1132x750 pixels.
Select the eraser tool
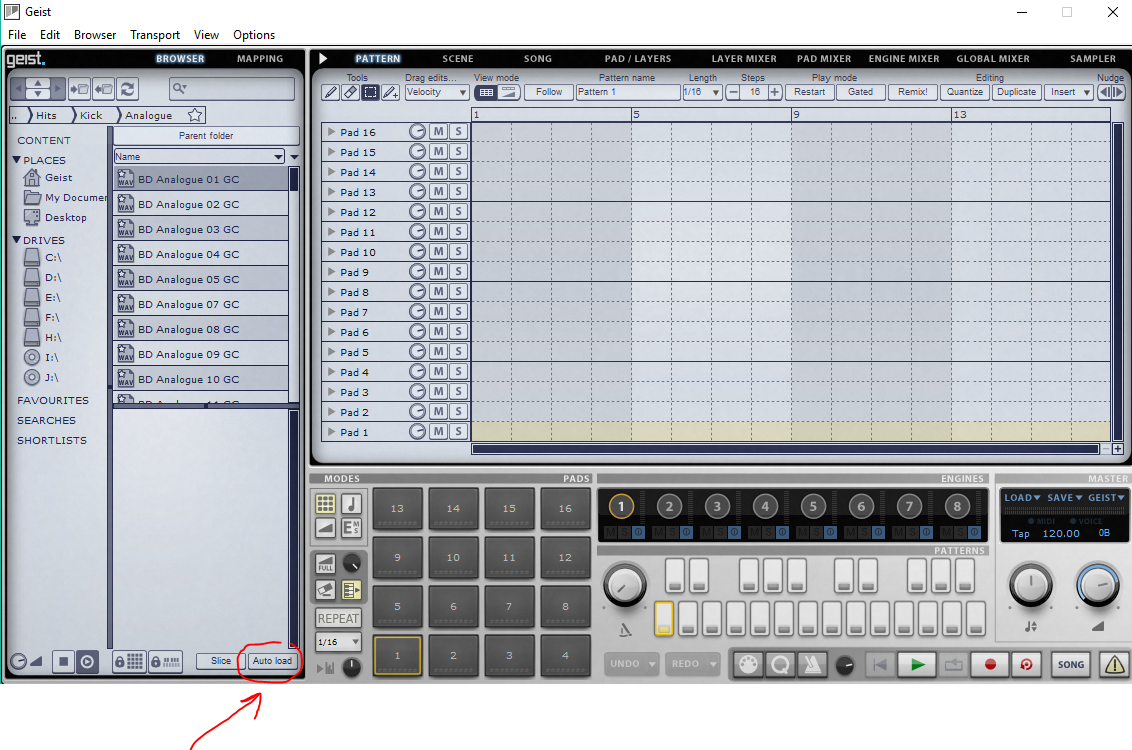click(x=350, y=92)
